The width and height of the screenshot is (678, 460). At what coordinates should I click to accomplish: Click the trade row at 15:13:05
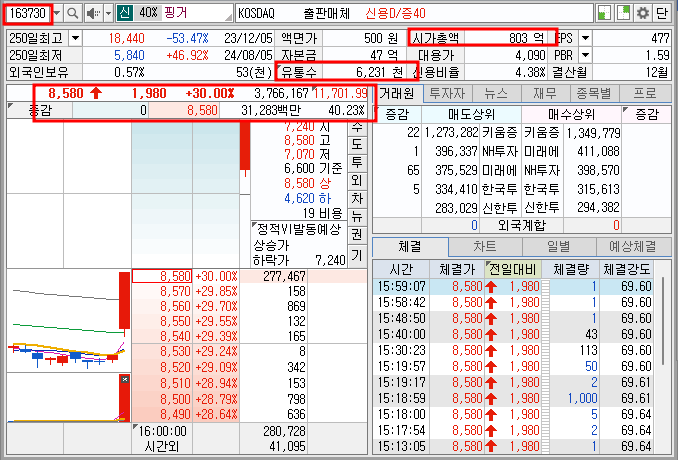pos(513,446)
